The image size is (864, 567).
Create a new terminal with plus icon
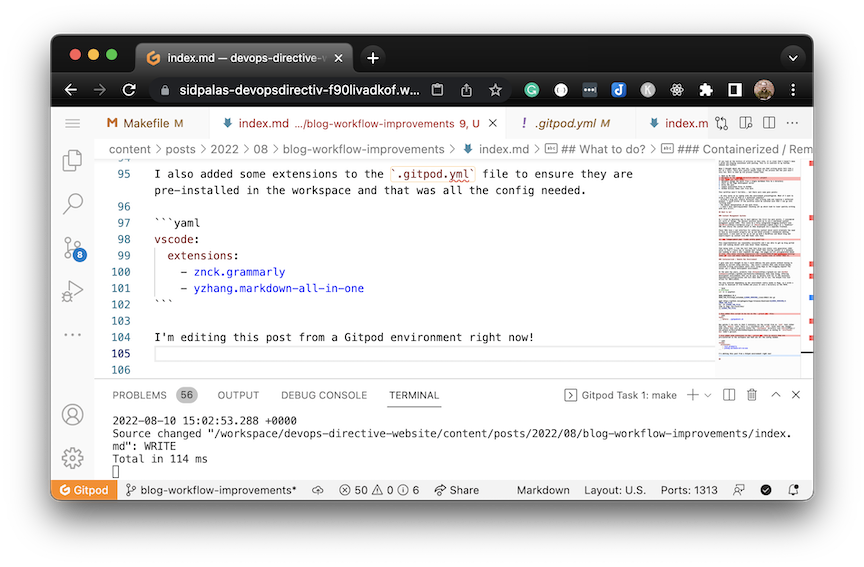pyautogui.click(x=693, y=395)
